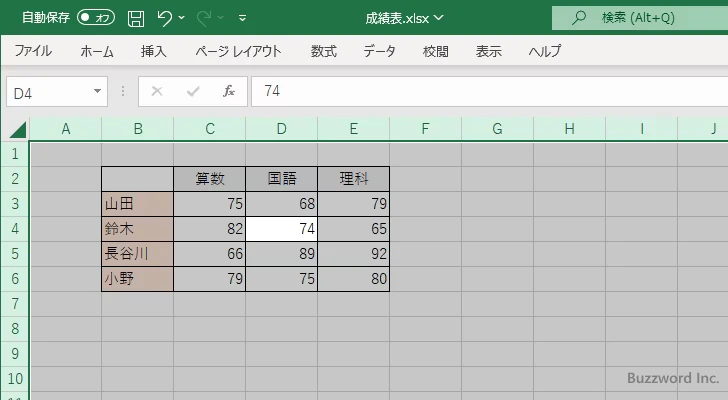Select column C header
This screenshot has width=728, height=400.
(209, 129)
